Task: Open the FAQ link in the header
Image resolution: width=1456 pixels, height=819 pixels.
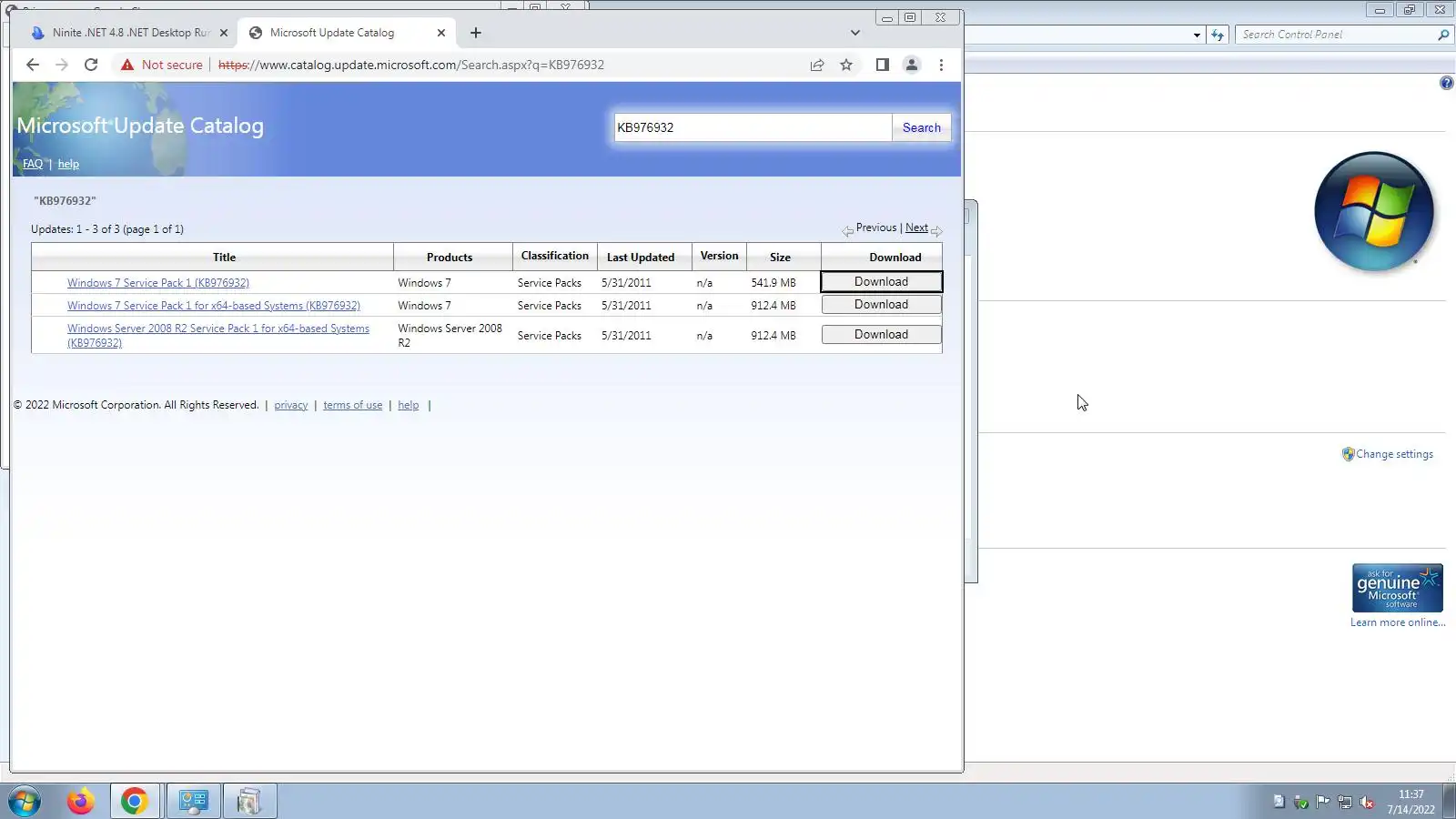Action: 33,164
